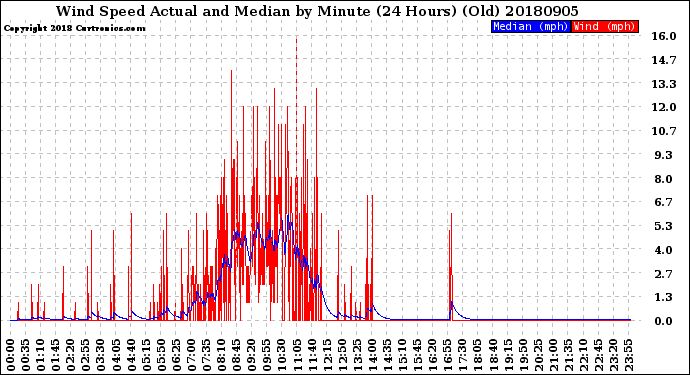Click the 10:30 time axis label
690x375 pixels.
(282, 355)
